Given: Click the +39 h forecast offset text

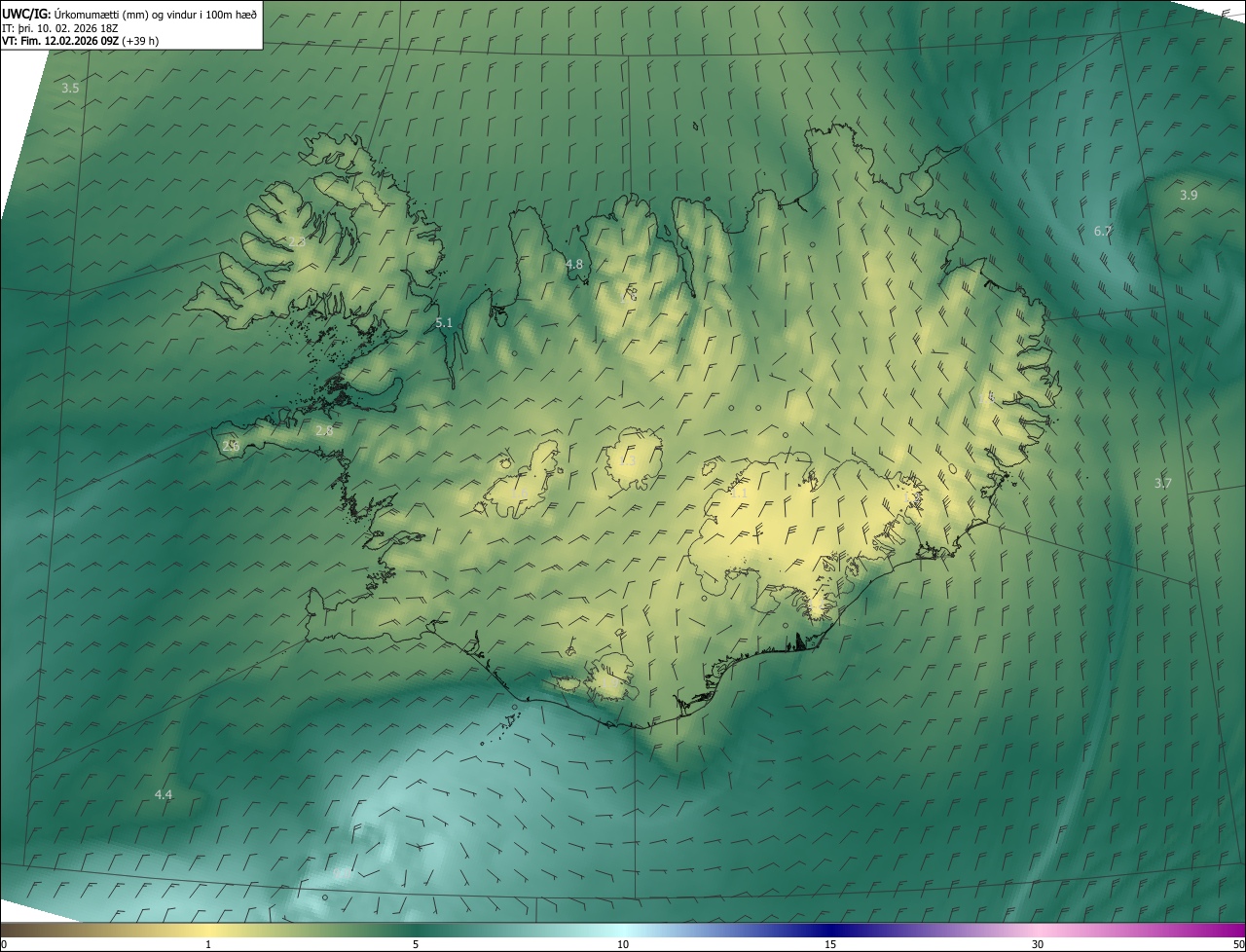Looking at the screenshot, I should pos(141,42).
